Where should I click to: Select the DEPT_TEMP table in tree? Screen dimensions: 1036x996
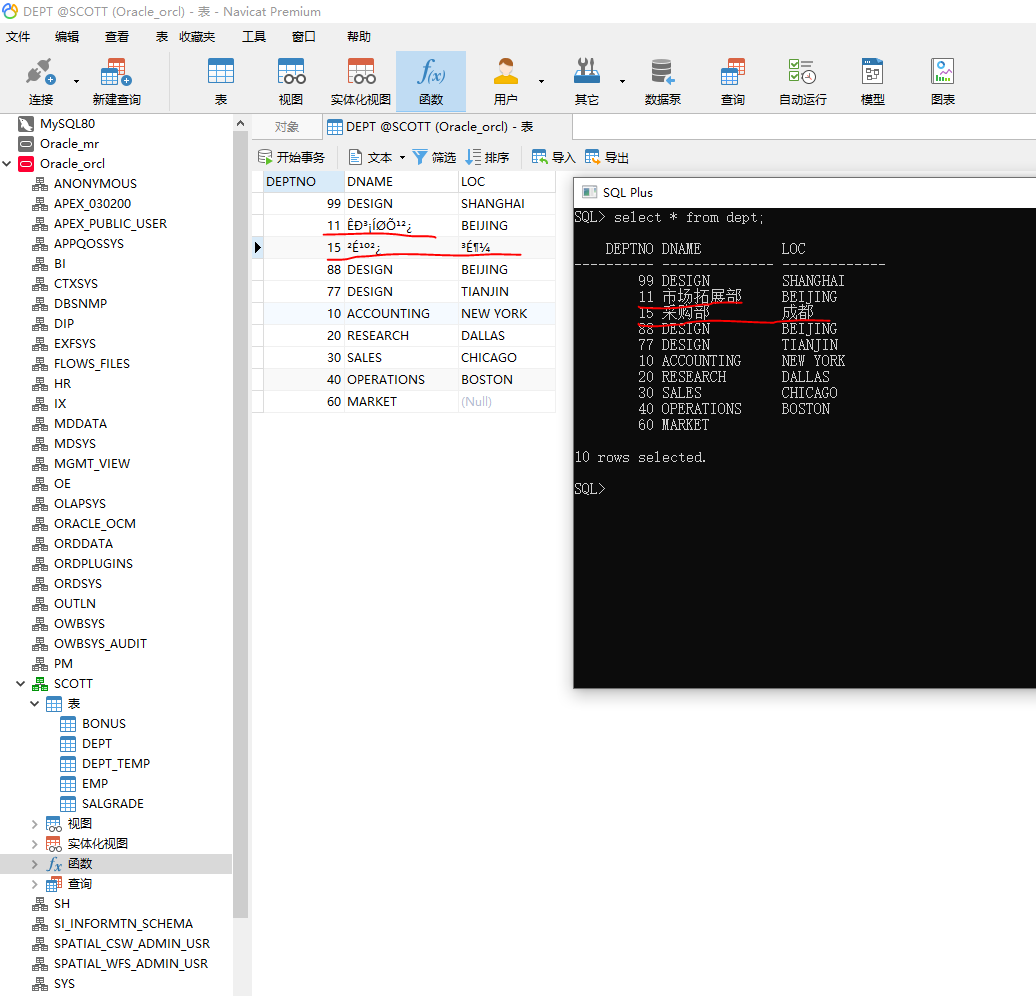(x=116, y=763)
